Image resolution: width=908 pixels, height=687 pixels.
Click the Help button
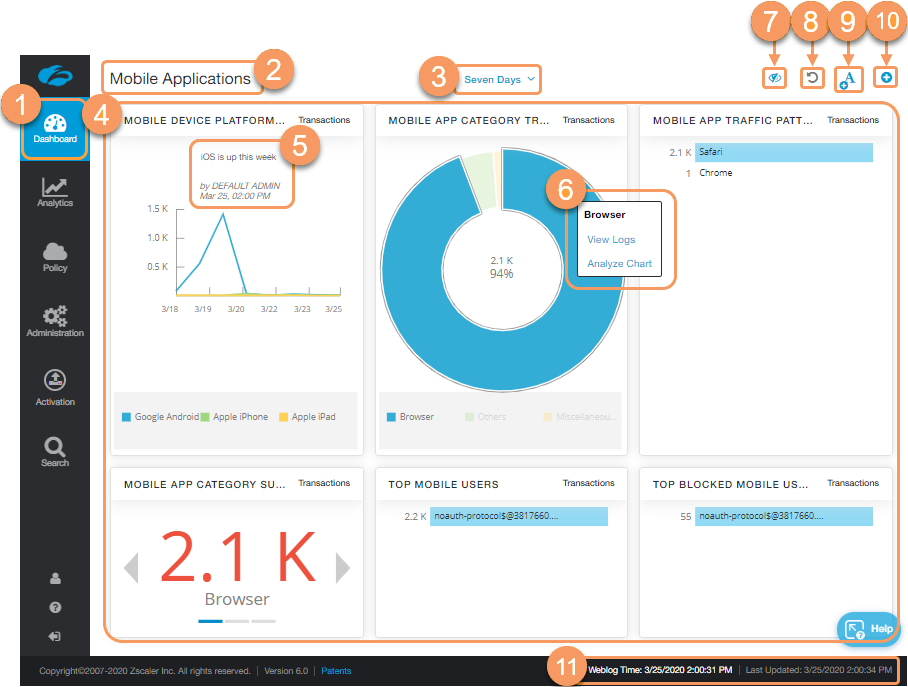[x=868, y=628]
